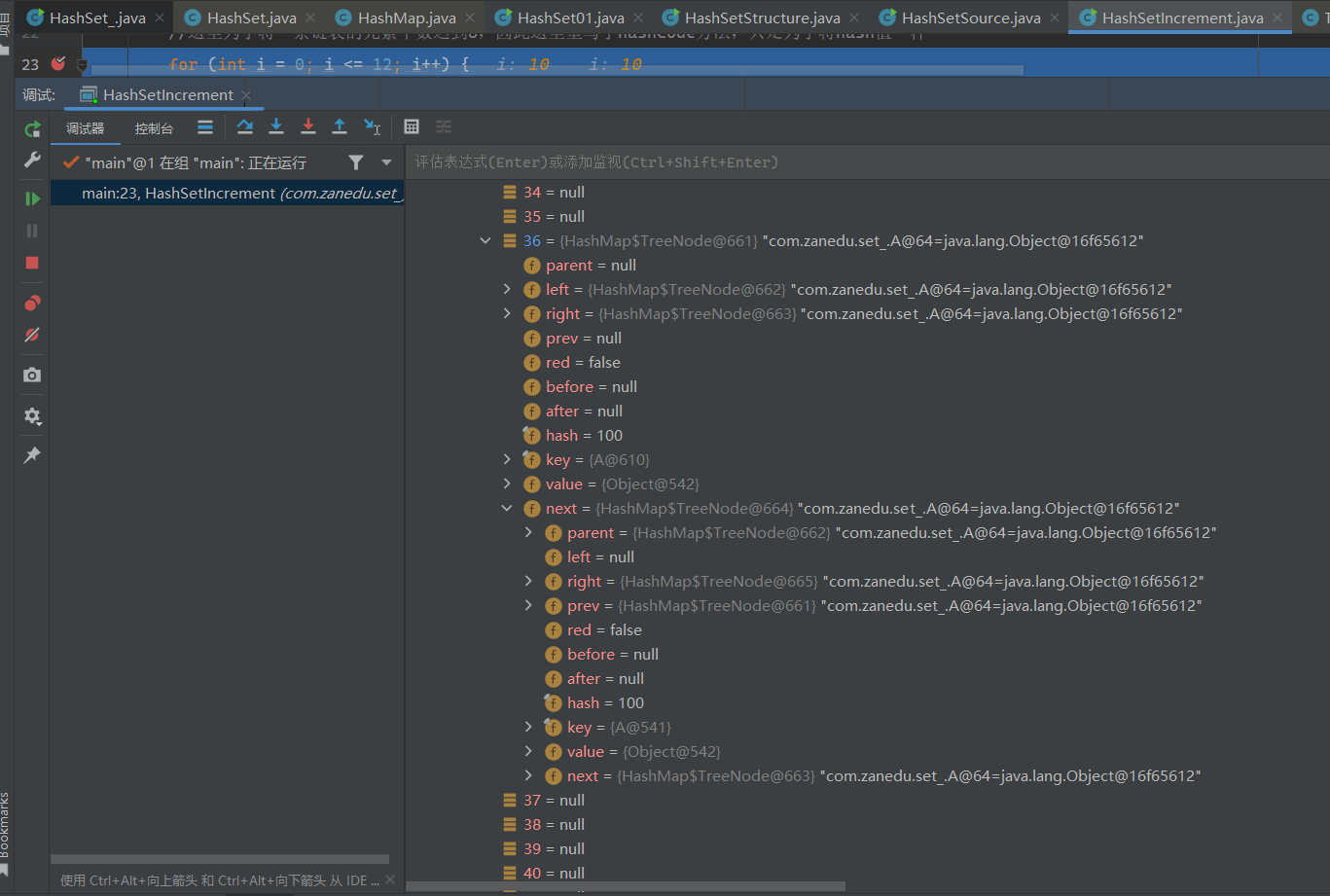Open HashSet_.java editor tab
This screenshot has height=896, width=1330.
click(x=97, y=18)
